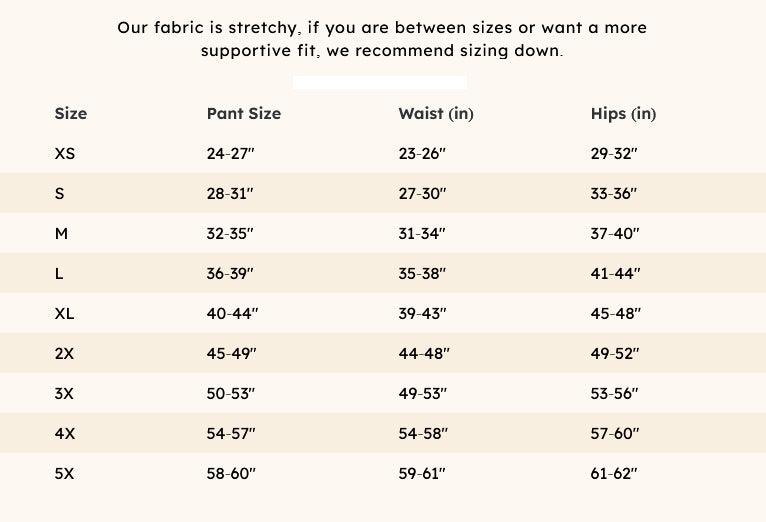
Task: Select the 5X size row label
Action: tap(65, 474)
